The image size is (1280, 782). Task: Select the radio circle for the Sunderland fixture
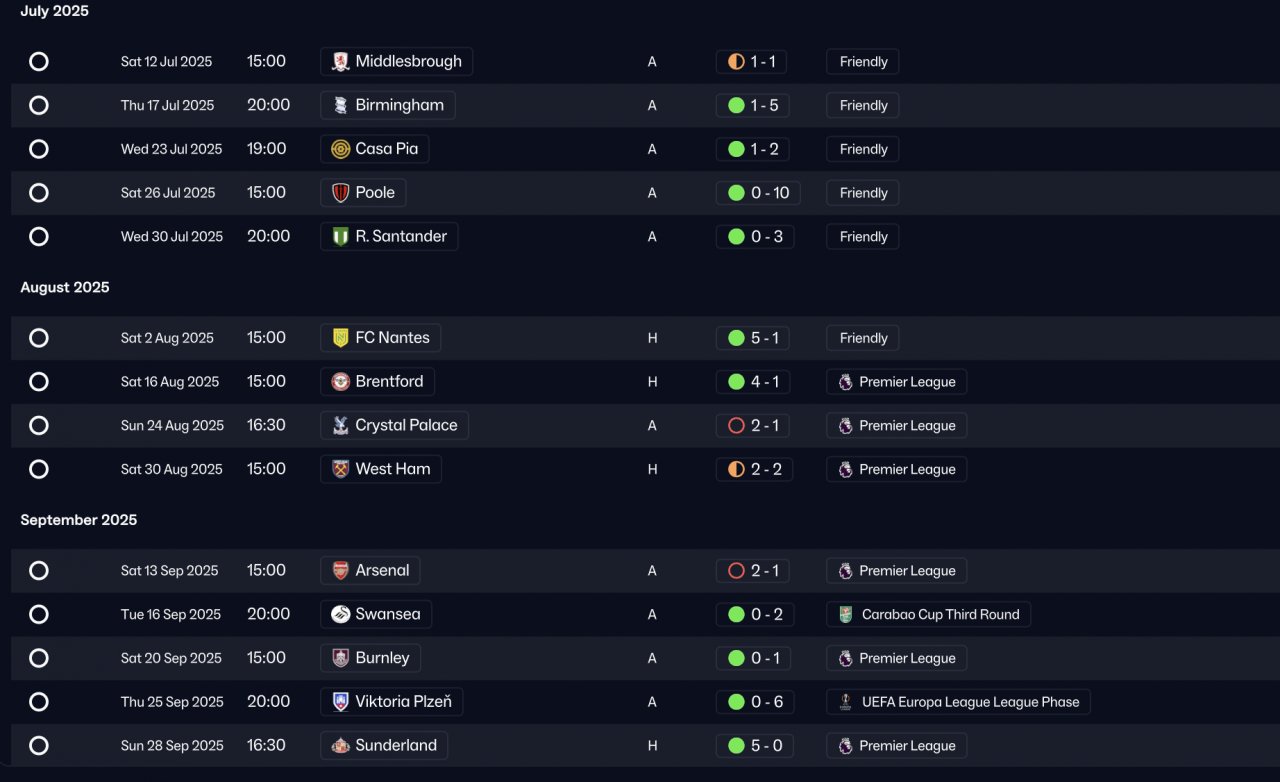pyautogui.click(x=39, y=746)
